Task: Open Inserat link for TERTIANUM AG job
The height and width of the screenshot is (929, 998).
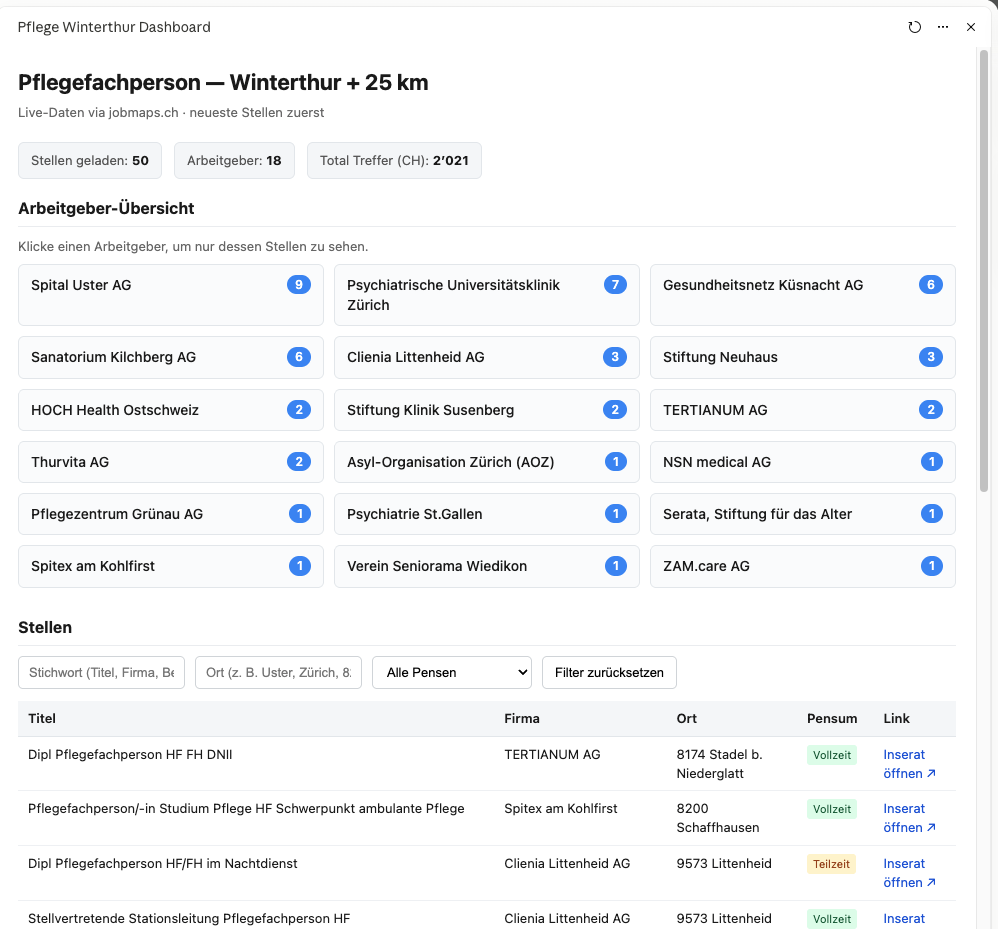Action: [910, 764]
